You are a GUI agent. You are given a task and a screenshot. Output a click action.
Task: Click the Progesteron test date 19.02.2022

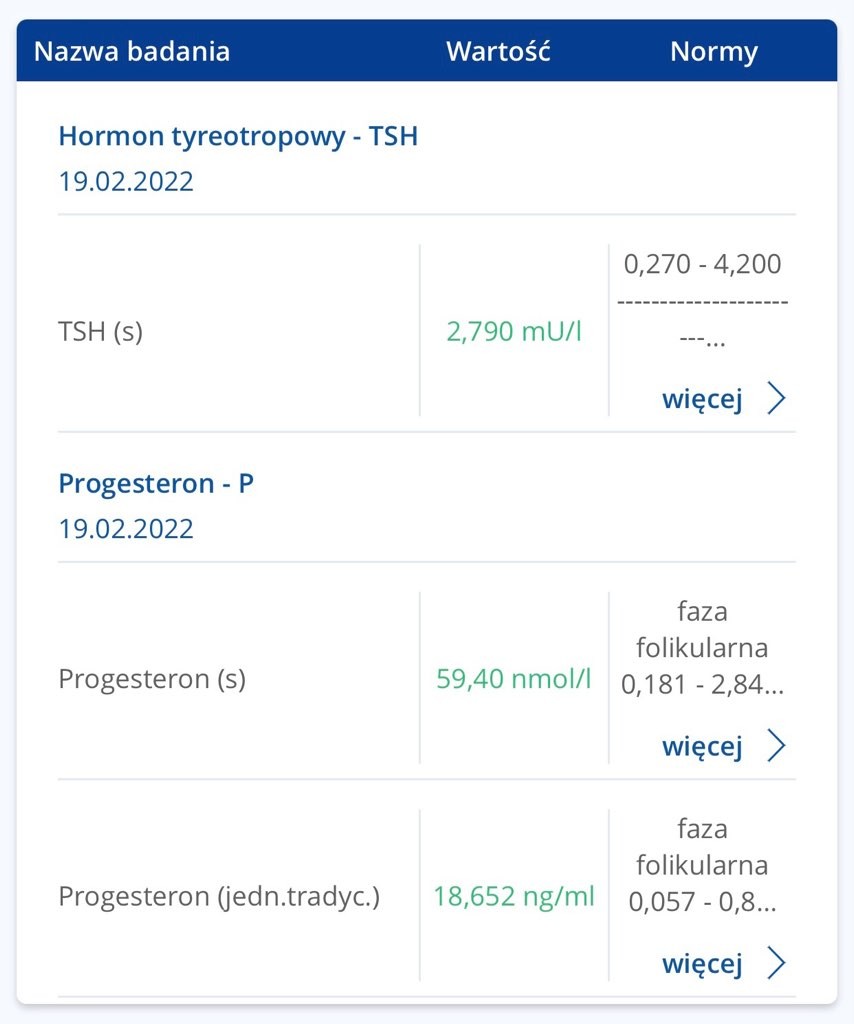126,528
